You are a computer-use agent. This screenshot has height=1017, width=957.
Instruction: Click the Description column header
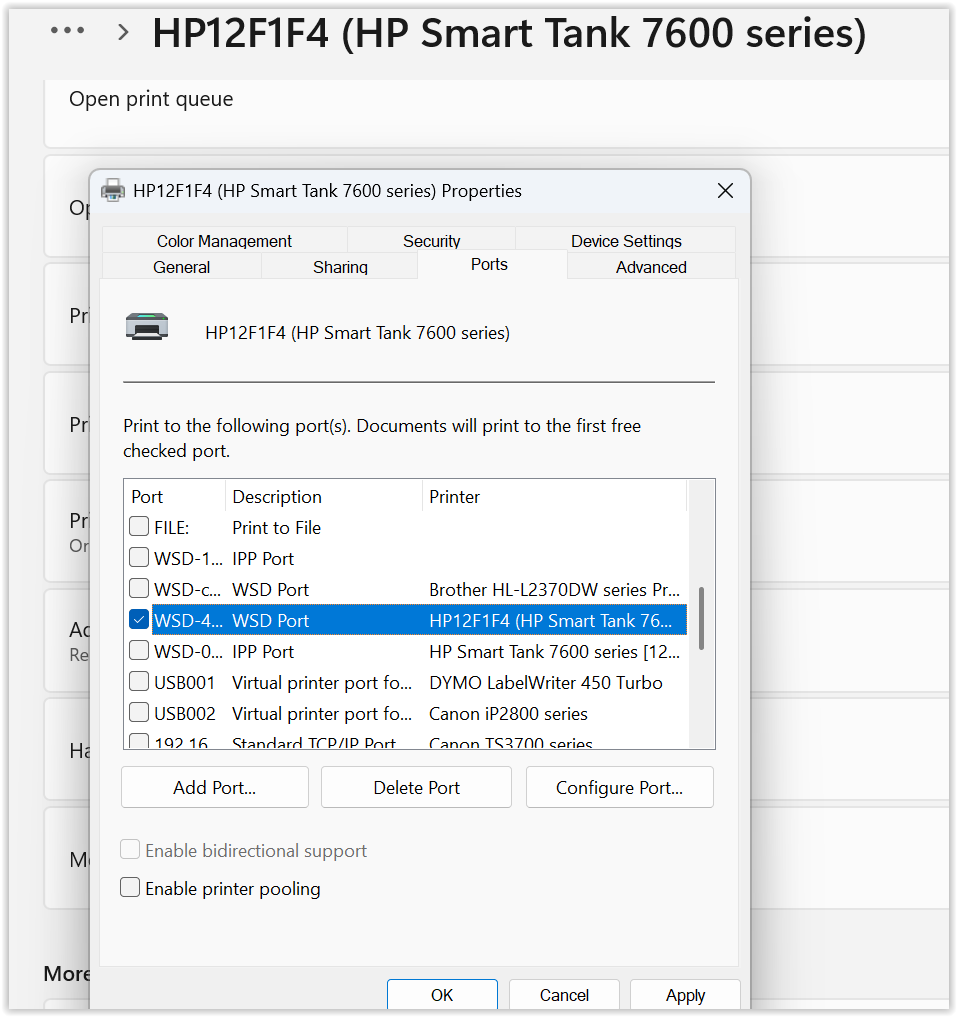coord(324,497)
